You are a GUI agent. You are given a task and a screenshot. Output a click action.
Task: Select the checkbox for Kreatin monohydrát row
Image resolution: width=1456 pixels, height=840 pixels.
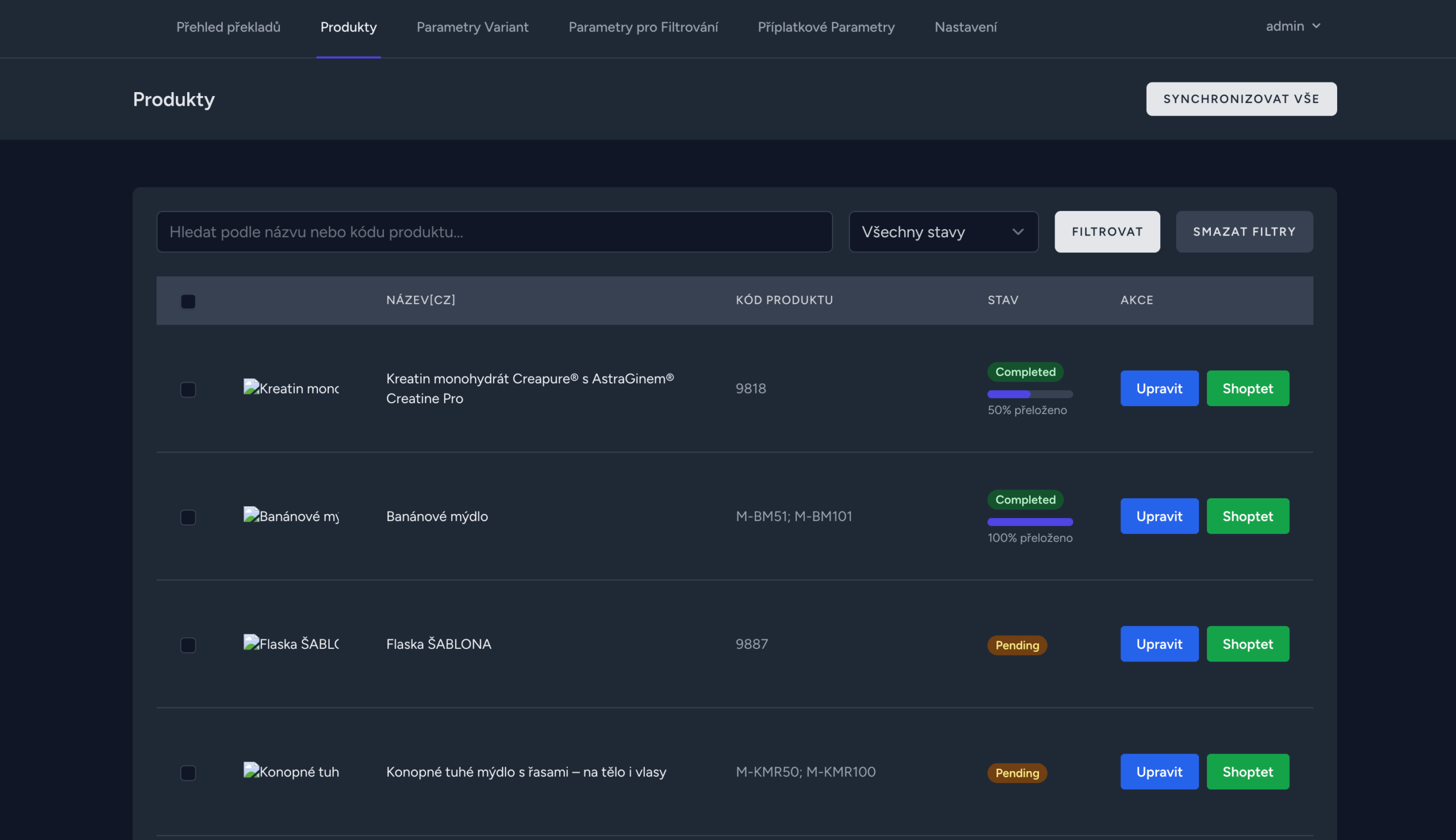click(188, 390)
